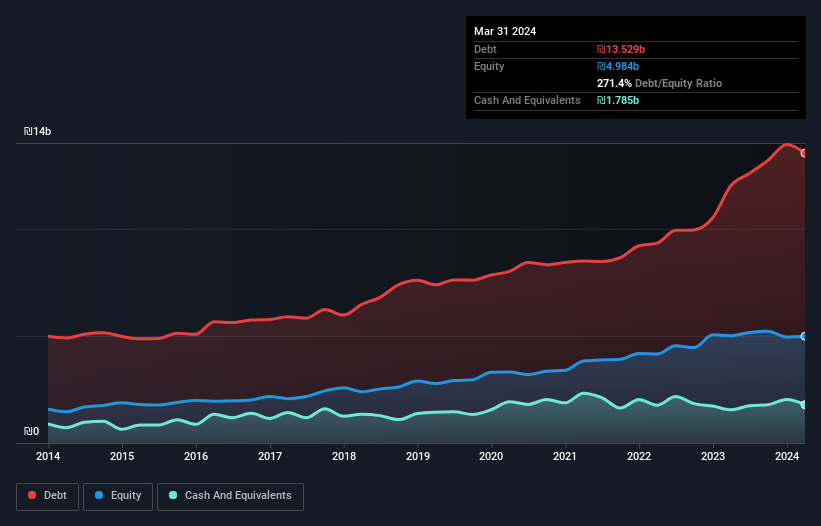Click the 2015 x-axis label

pos(122,456)
